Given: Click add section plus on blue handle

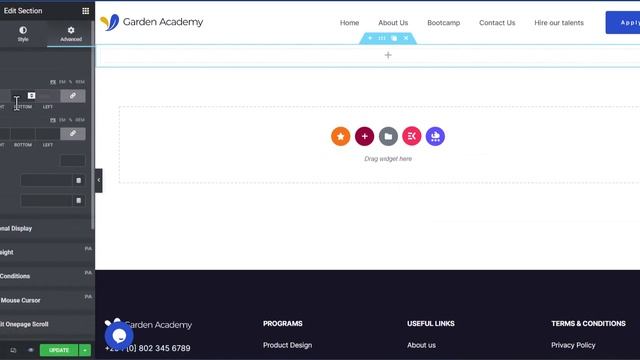Looking at the screenshot, I should click(x=370, y=38).
